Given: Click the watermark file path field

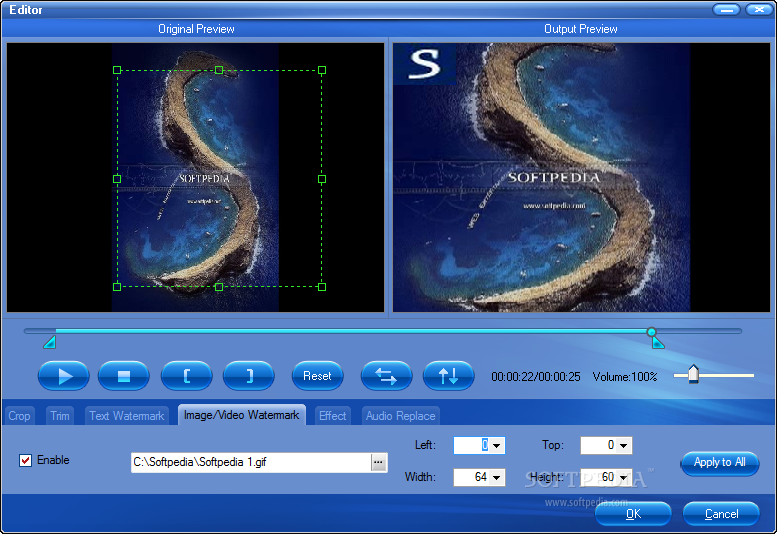Looking at the screenshot, I should pos(251,462).
